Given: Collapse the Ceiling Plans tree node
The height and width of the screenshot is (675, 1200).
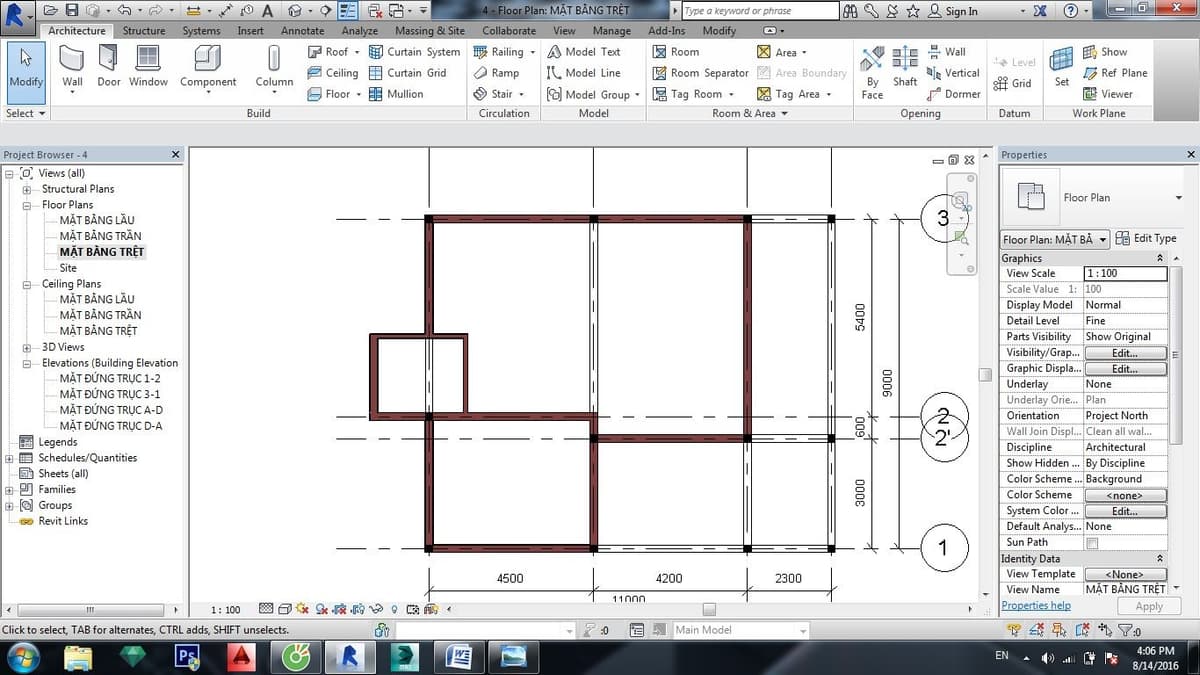Looking at the screenshot, I should 26,284.
